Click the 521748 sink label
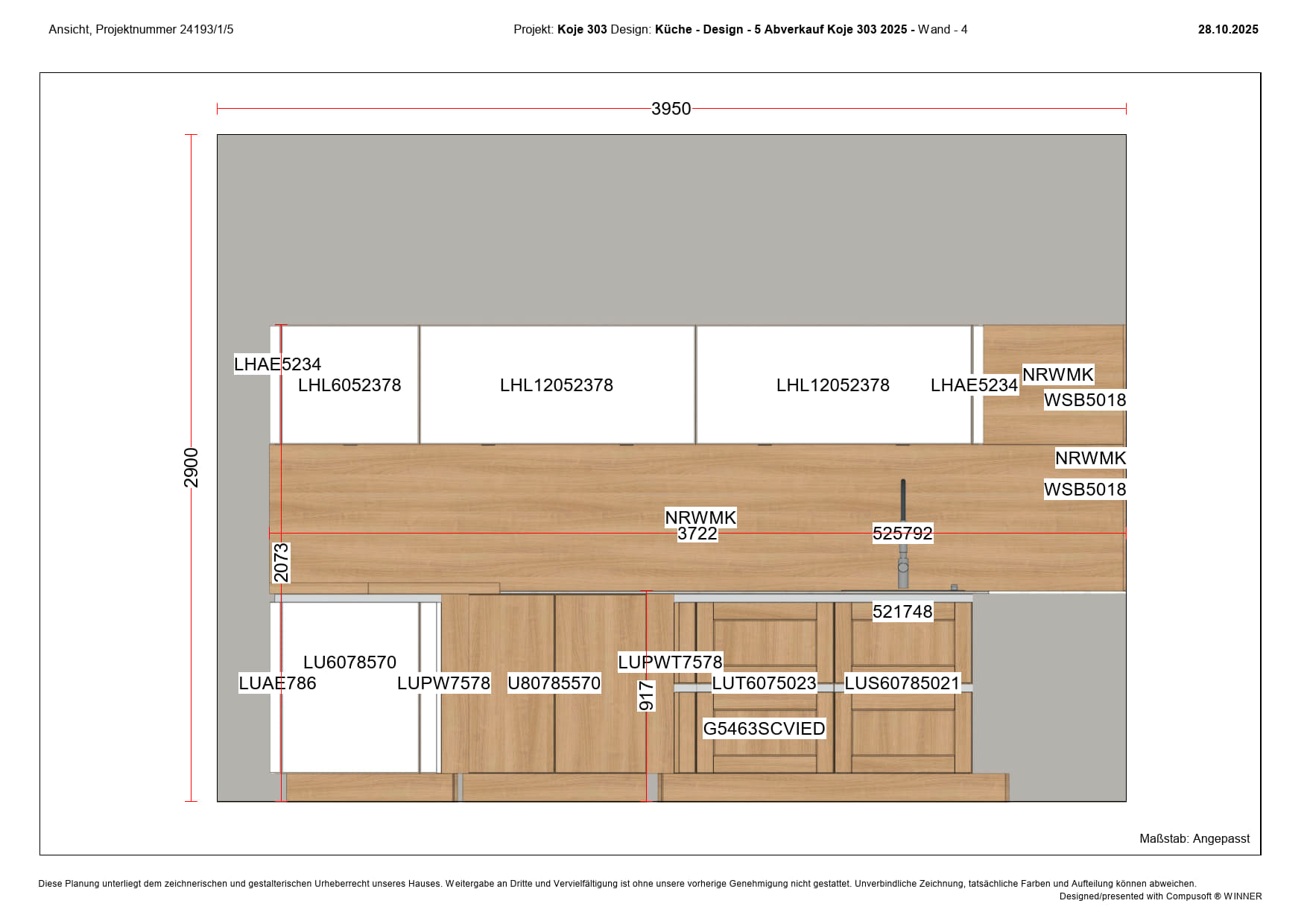This screenshot has height=924, width=1307. [x=902, y=612]
